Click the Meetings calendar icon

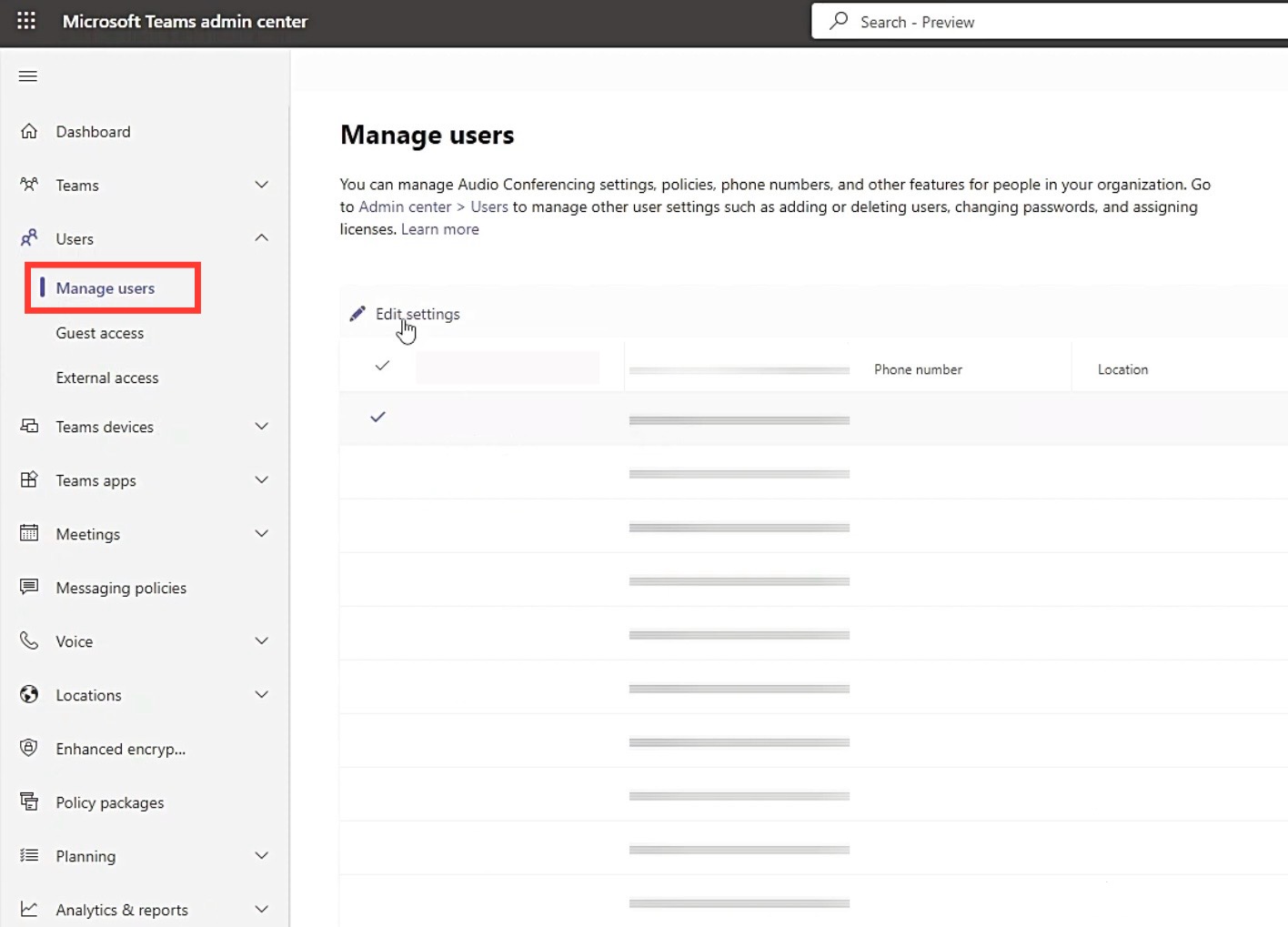(29, 533)
